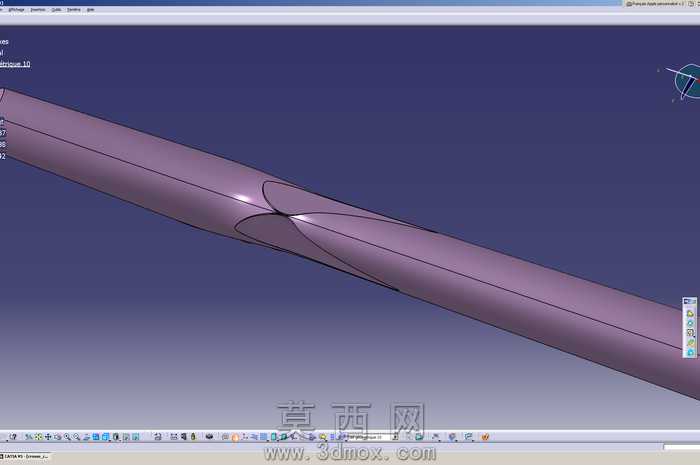Click the orange checkmark icon in toolbar

[485, 437]
